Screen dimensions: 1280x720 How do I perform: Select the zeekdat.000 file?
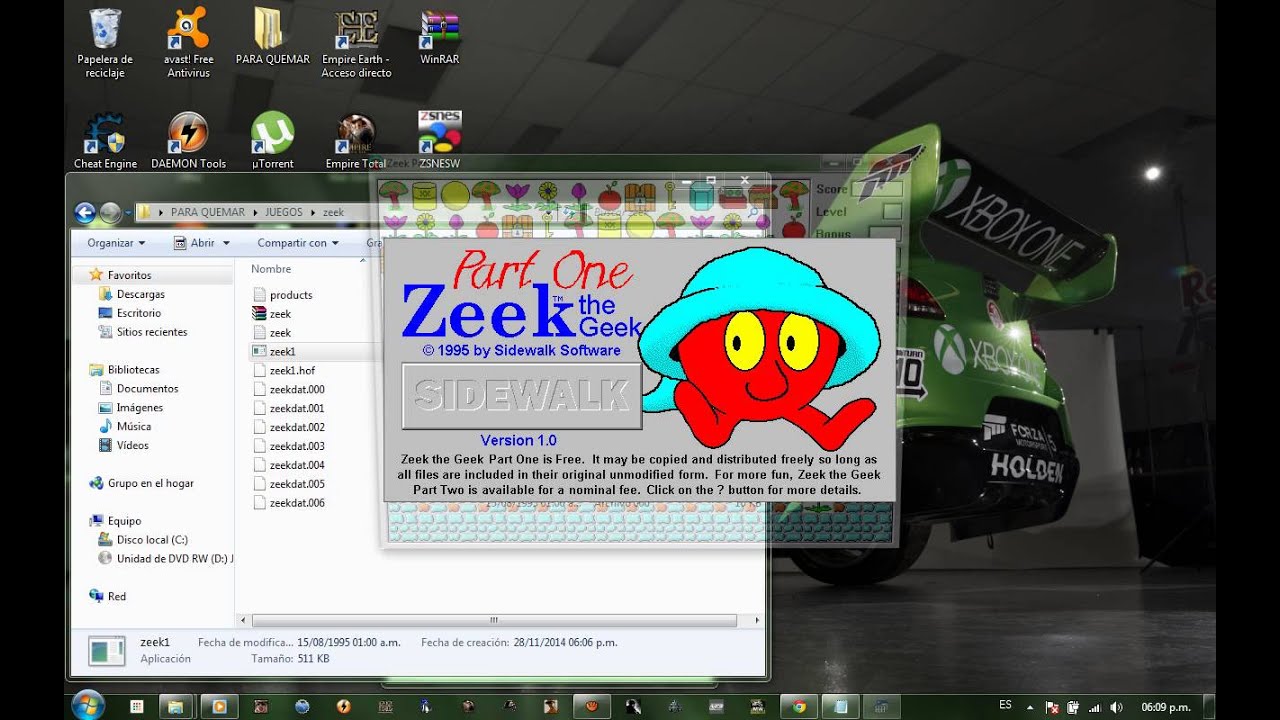297,390
